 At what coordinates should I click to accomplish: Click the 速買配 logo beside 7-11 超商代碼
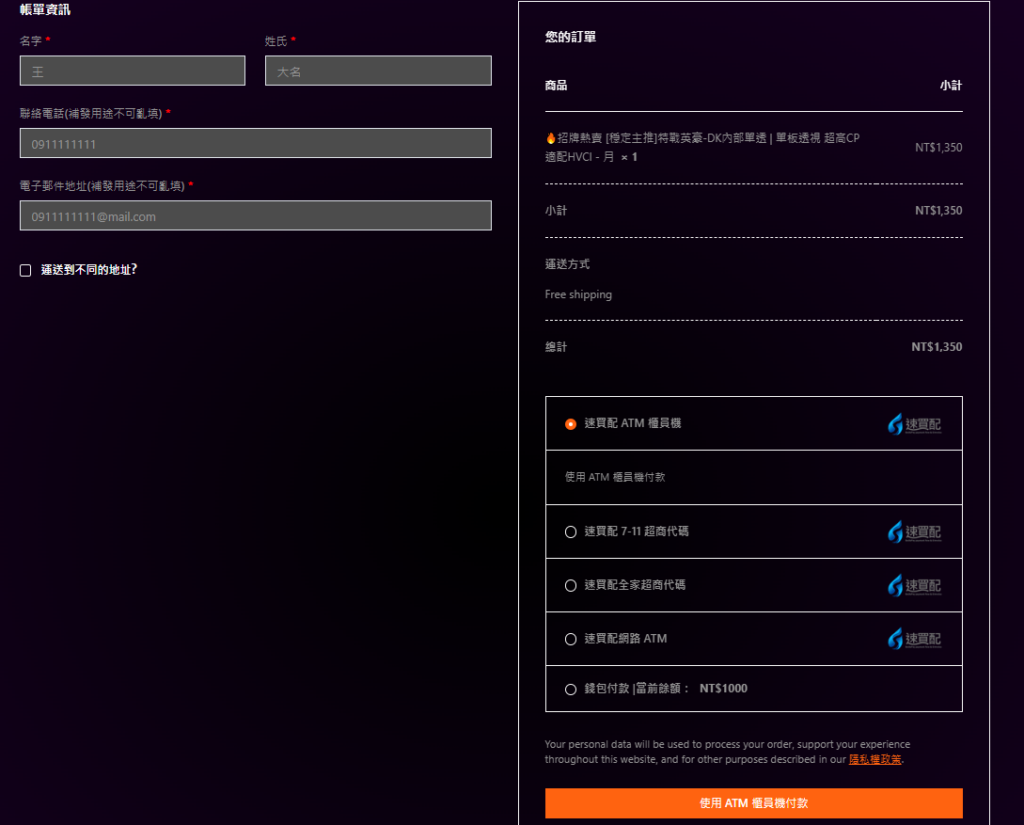(914, 532)
